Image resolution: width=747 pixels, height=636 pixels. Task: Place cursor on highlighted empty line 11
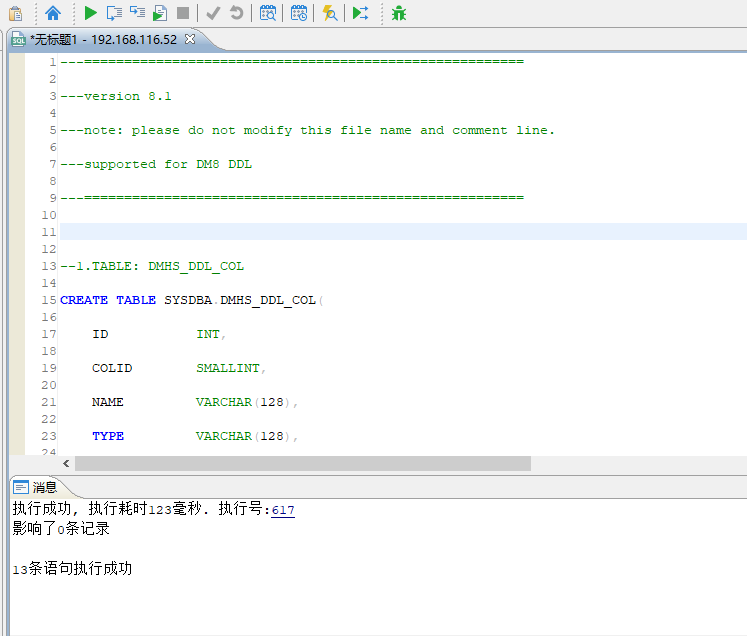[x=403, y=232]
